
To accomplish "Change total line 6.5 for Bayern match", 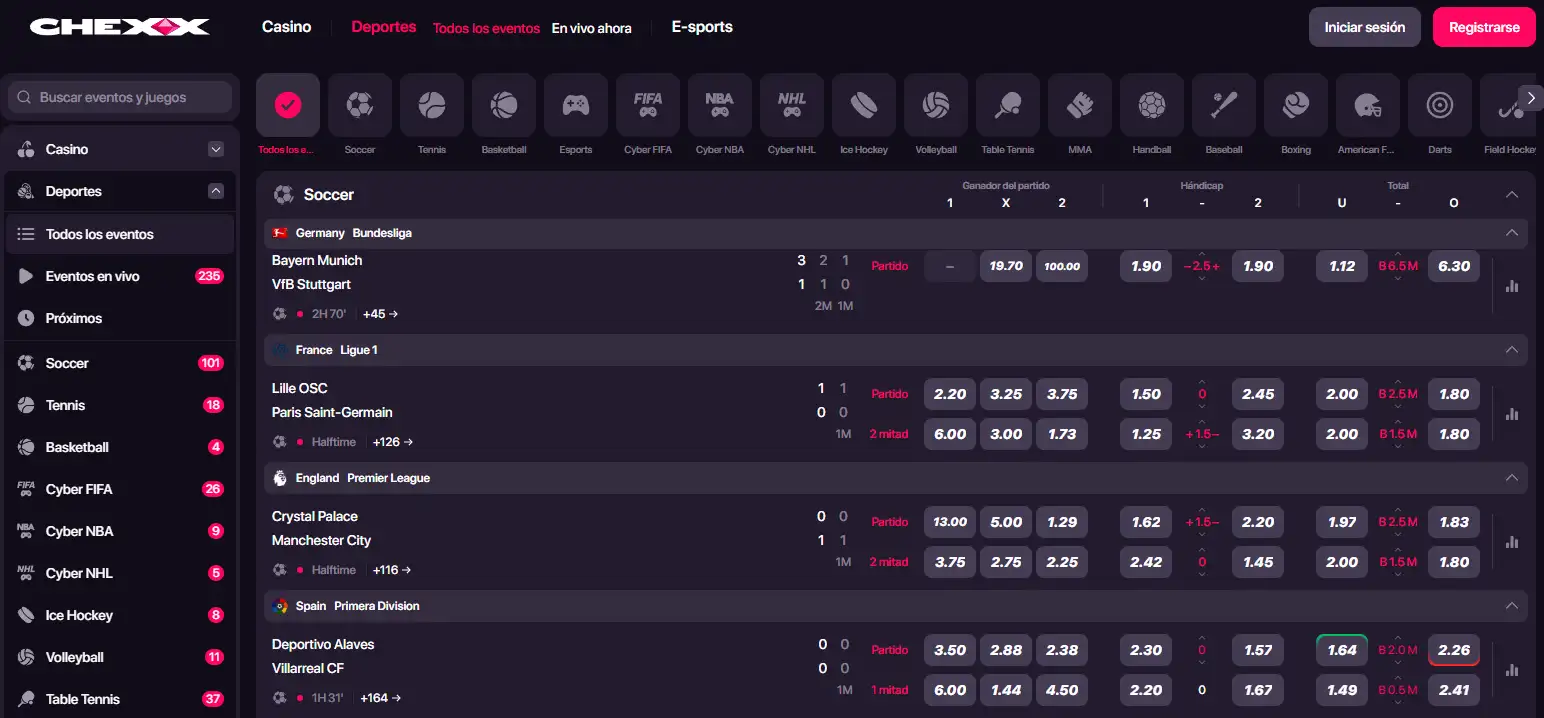I will (x=1398, y=266).
